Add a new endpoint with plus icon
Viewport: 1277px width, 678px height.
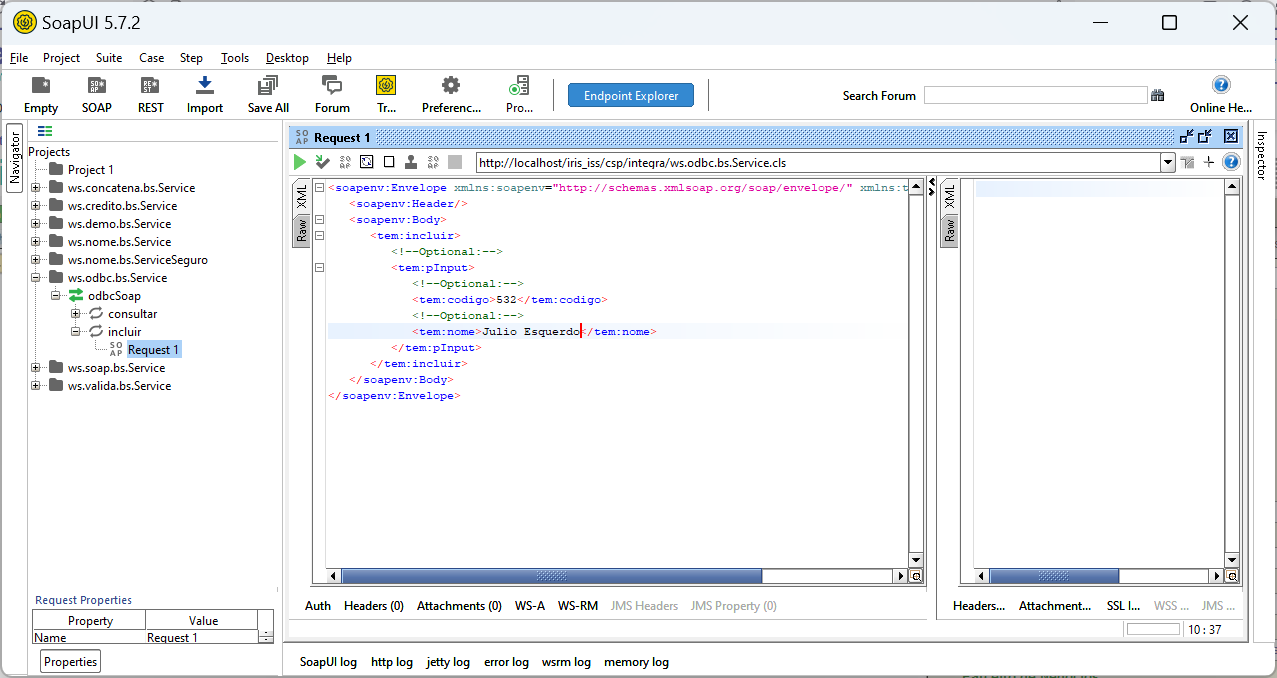[1209, 162]
